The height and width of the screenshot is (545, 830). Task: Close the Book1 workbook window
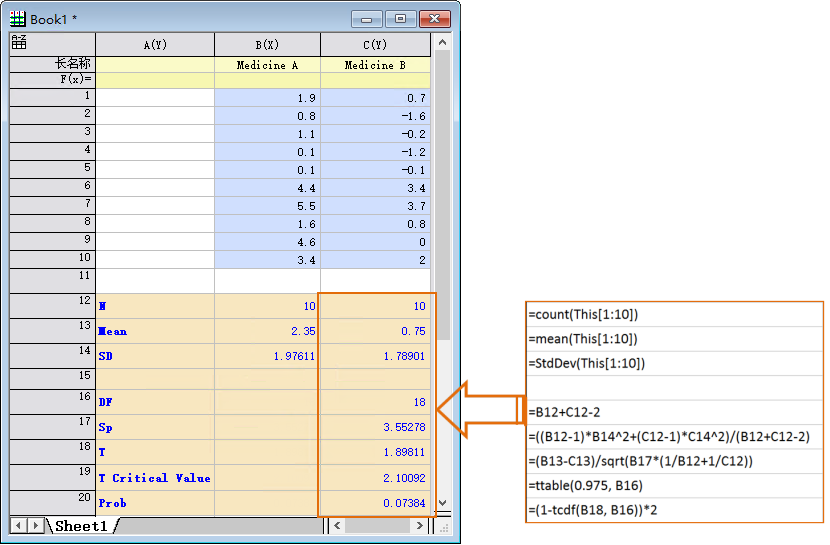click(x=435, y=19)
